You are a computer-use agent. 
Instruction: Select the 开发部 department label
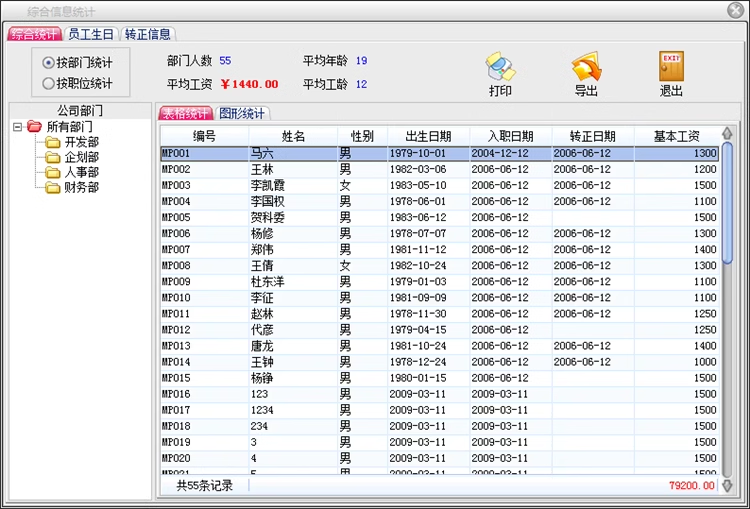click(x=82, y=142)
